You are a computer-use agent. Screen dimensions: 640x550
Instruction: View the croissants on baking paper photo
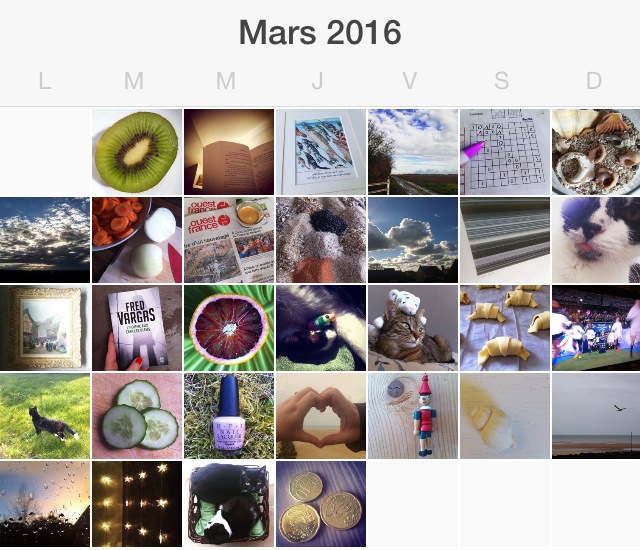tap(505, 328)
